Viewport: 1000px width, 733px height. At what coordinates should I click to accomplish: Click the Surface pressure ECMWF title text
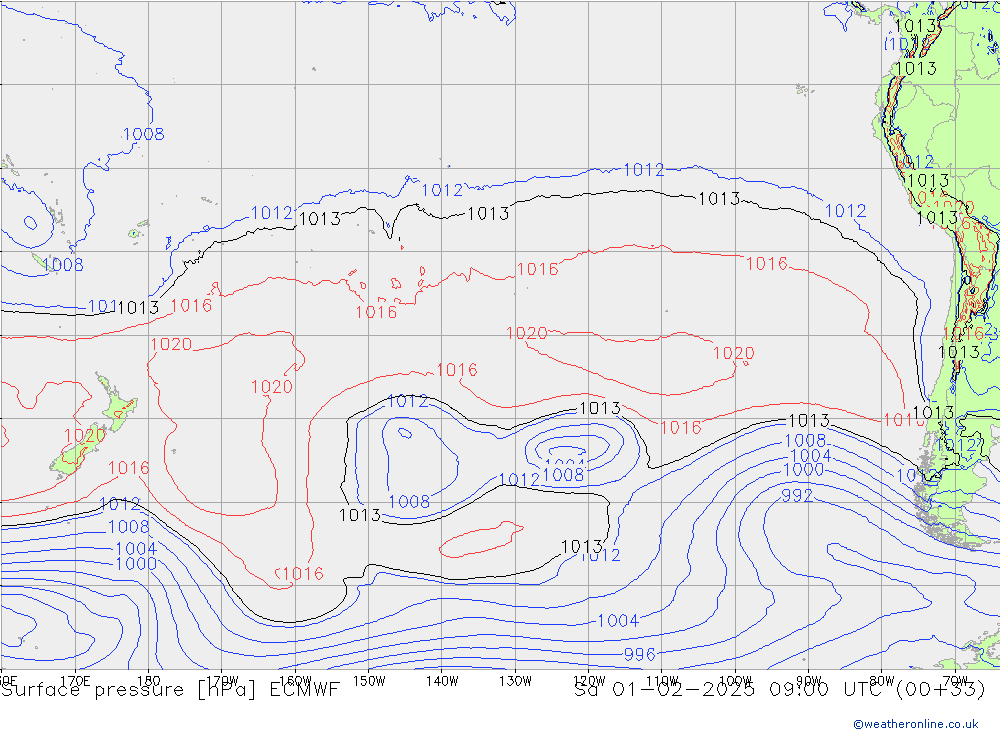pos(170,689)
